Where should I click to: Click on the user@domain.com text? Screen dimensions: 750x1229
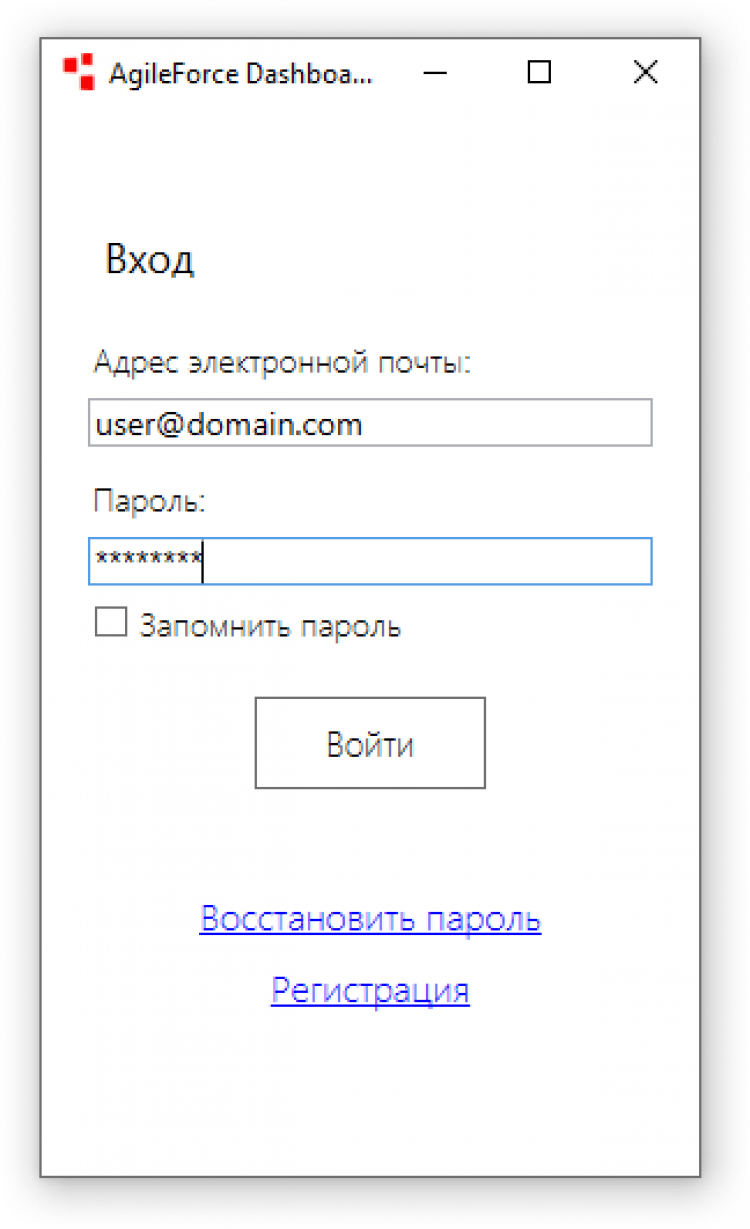pos(229,425)
